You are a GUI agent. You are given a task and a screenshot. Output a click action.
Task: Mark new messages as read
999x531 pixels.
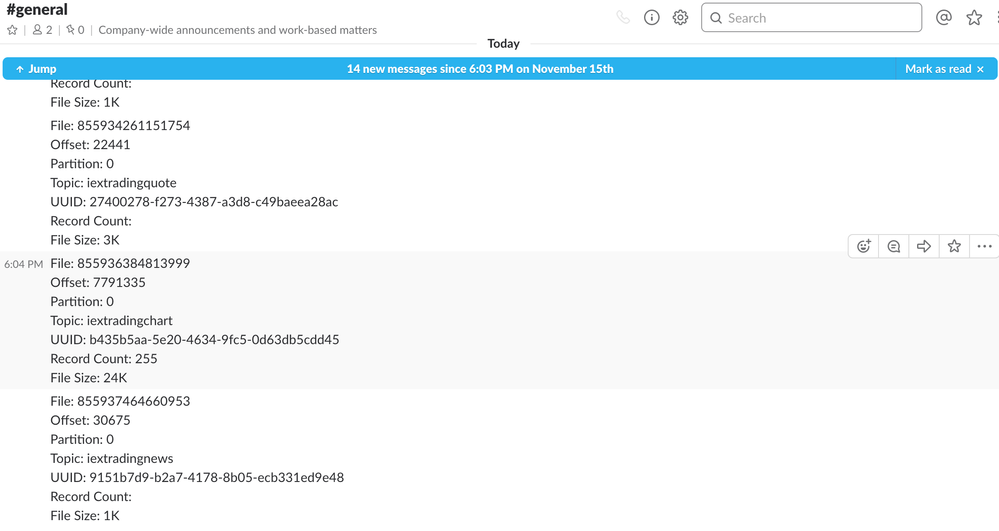[x=944, y=69]
